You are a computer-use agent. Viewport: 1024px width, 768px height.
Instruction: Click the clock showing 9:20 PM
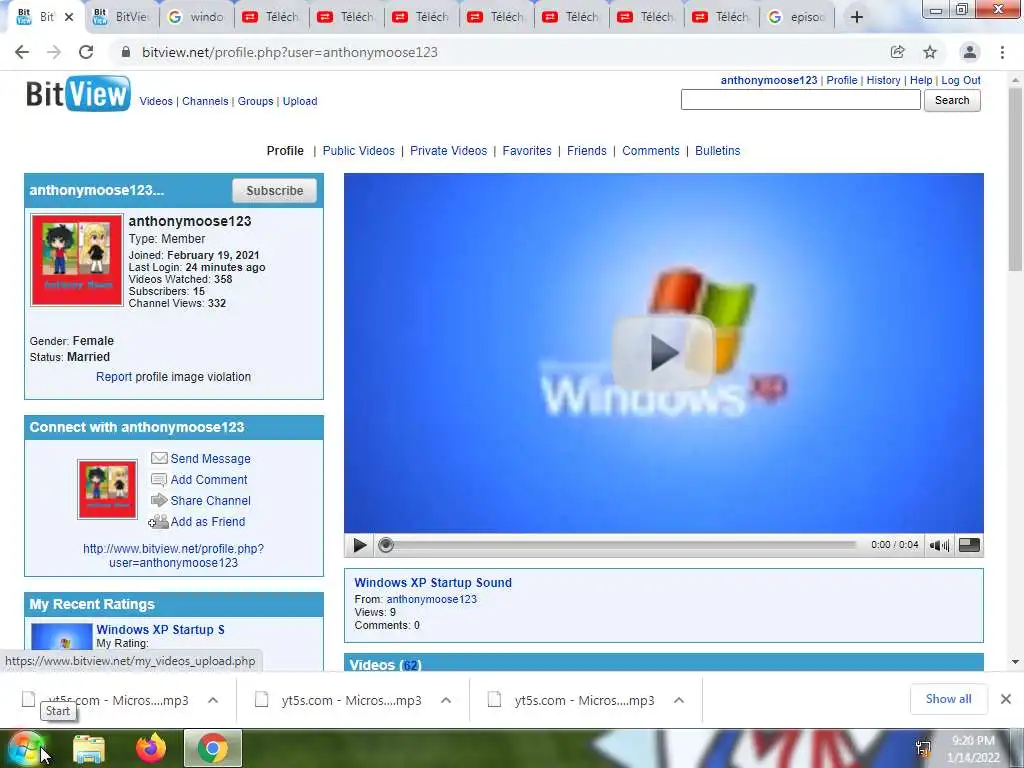972,741
